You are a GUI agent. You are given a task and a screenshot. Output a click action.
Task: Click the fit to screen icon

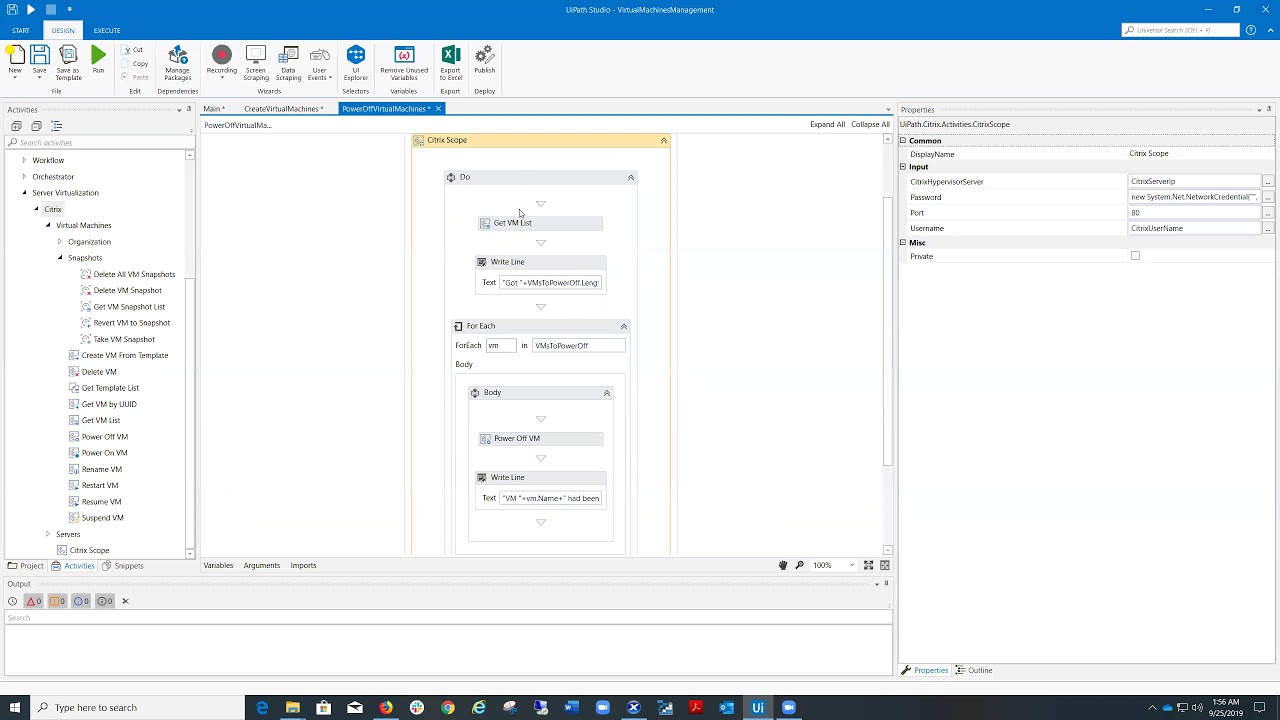[x=868, y=566]
